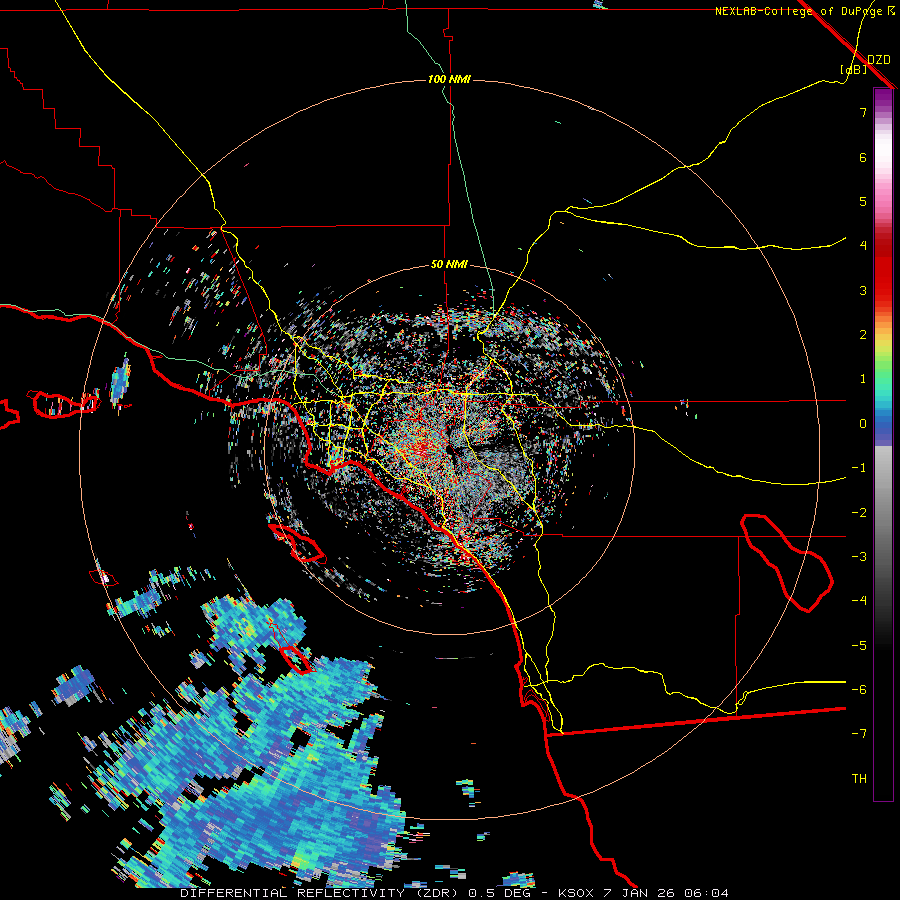This screenshot has width=900, height=900.
Task: Click the DZD product label
Action: tap(879, 59)
